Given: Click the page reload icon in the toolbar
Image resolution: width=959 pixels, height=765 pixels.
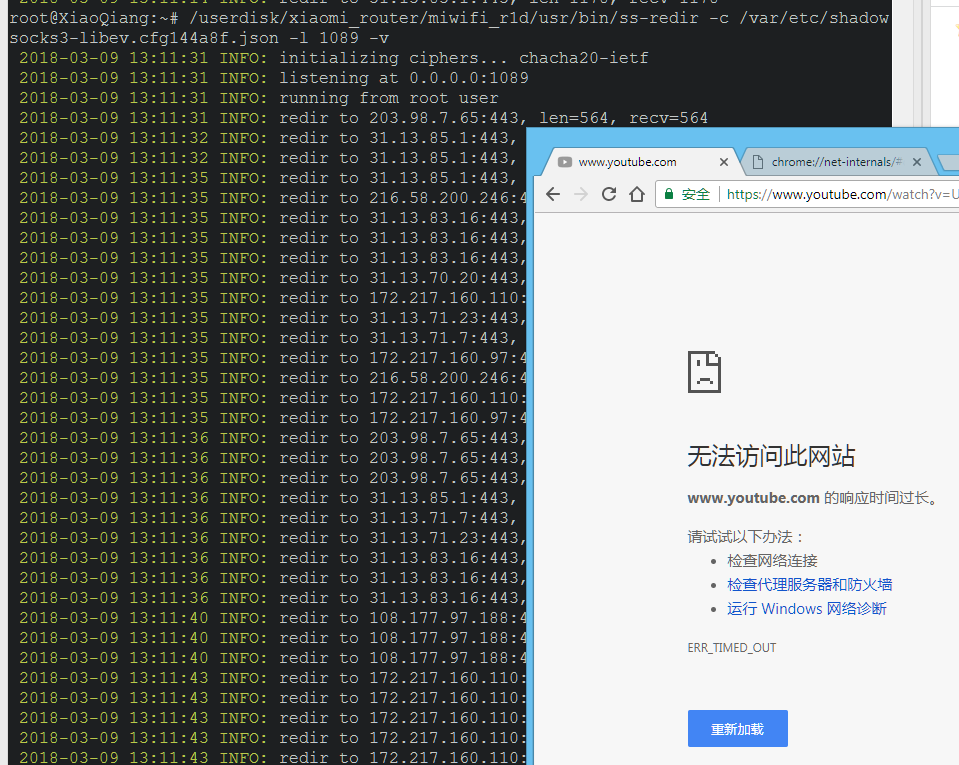Looking at the screenshot, I should click(x=608, y=194).
